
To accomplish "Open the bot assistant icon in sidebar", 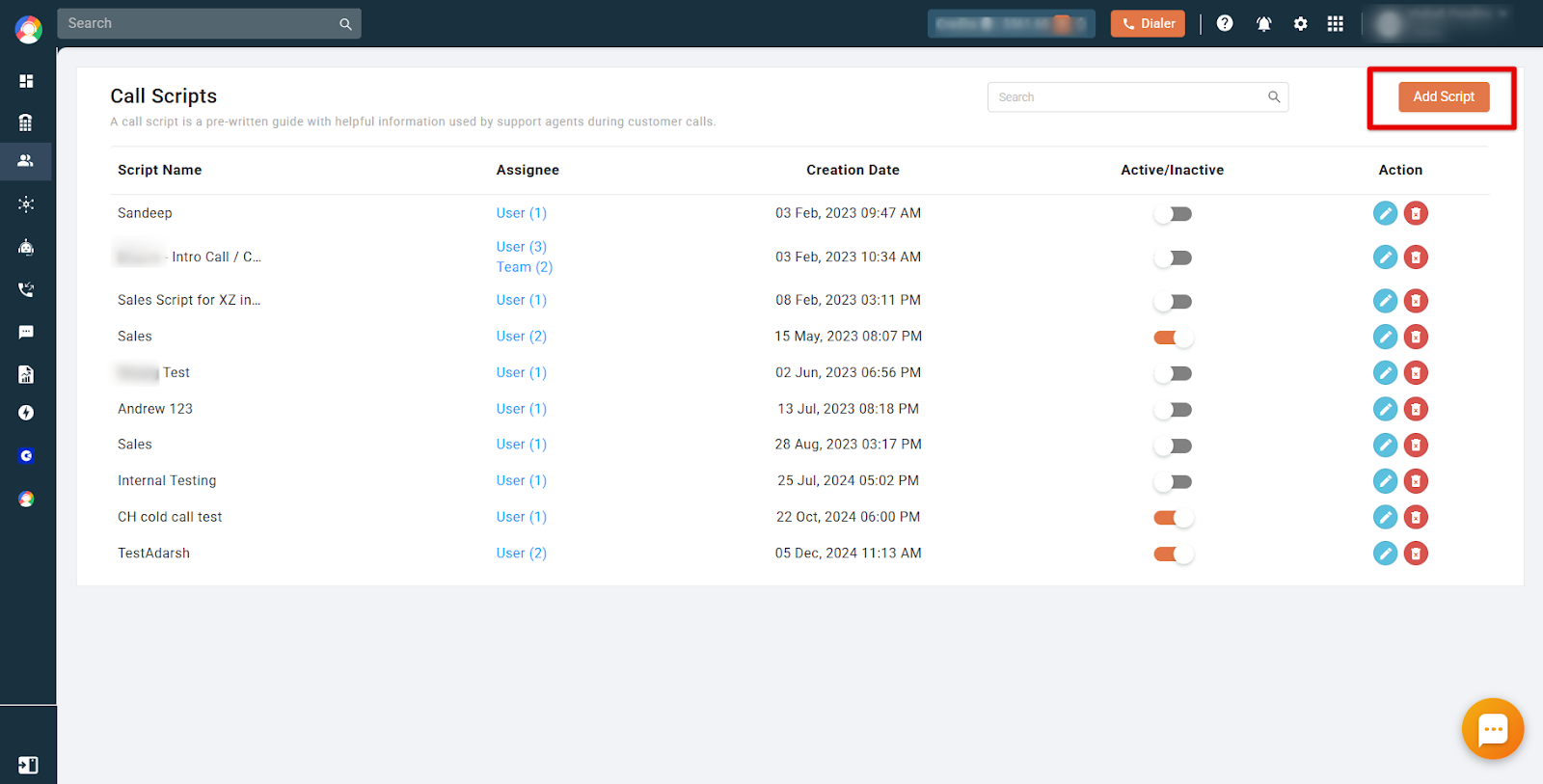I will coord(26,247).
